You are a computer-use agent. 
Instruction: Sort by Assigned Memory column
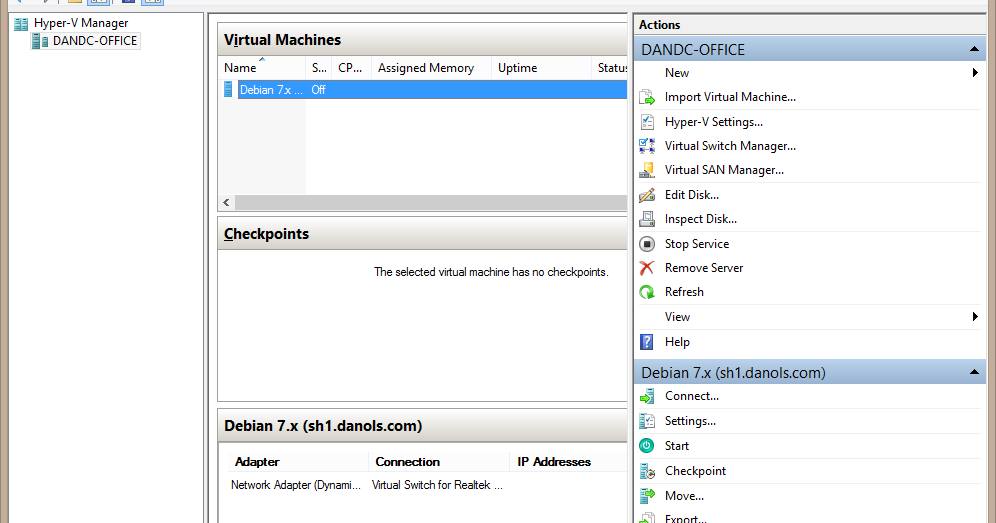[x=431, y=68]
